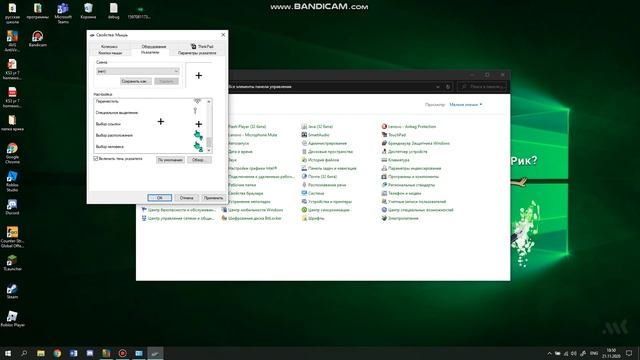Switch to the Параметры указателя tab
The height and width of the screenshot is (360, 640).
[x=197, y=53]
